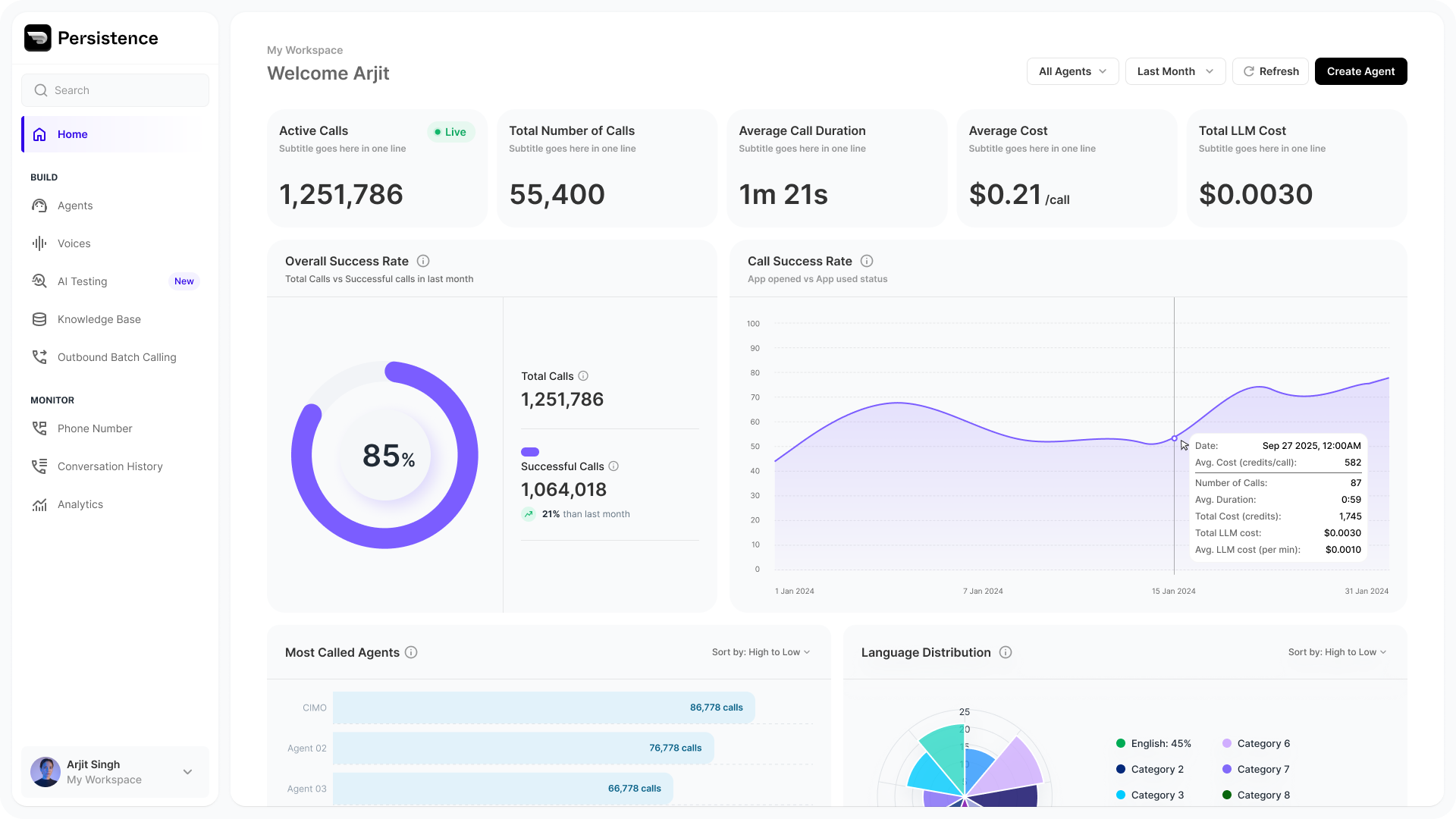Screen dimensions: 1456x819
Task: Open the Last Month date range dropdown
Action: click(1175, 71)
